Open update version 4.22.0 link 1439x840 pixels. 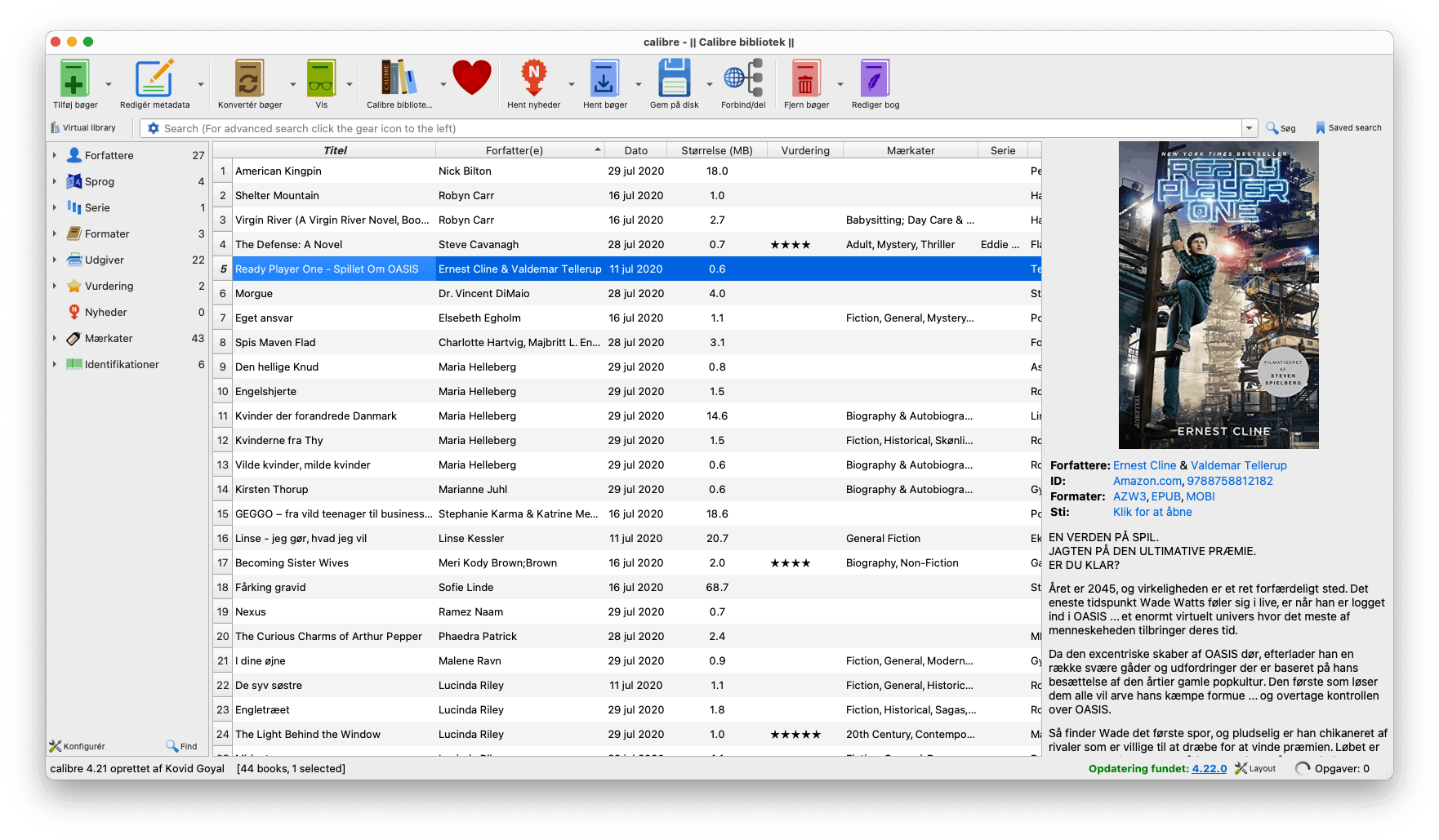coord(1209,768)
